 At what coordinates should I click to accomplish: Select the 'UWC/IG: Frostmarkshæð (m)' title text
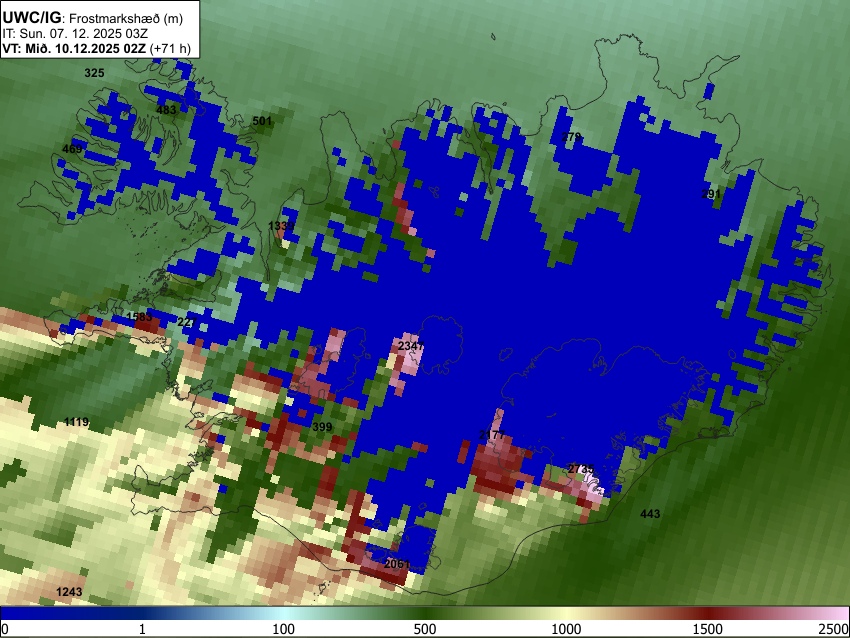coord(93,18)
